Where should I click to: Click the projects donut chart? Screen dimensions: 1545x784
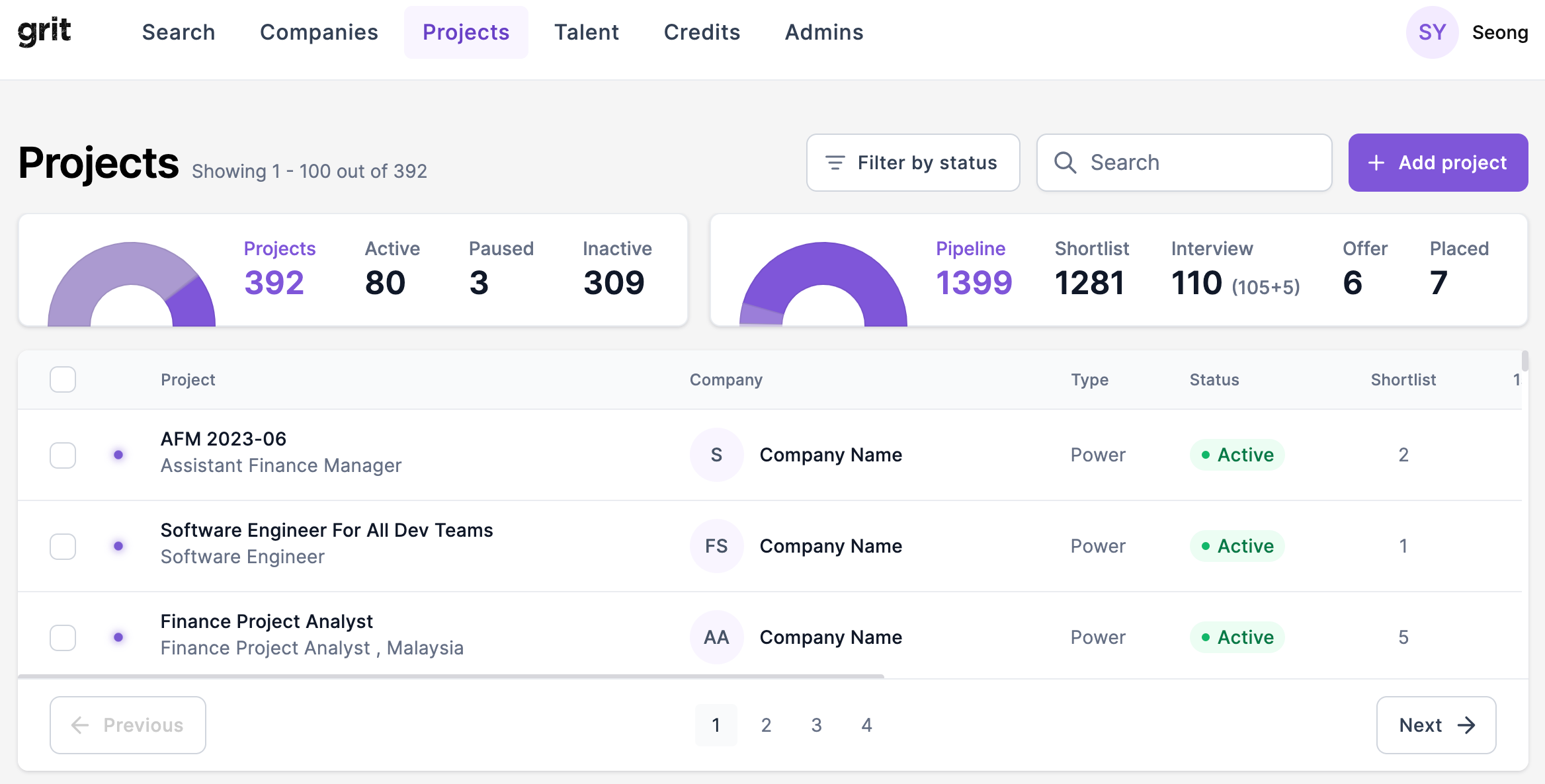(132, 284)
